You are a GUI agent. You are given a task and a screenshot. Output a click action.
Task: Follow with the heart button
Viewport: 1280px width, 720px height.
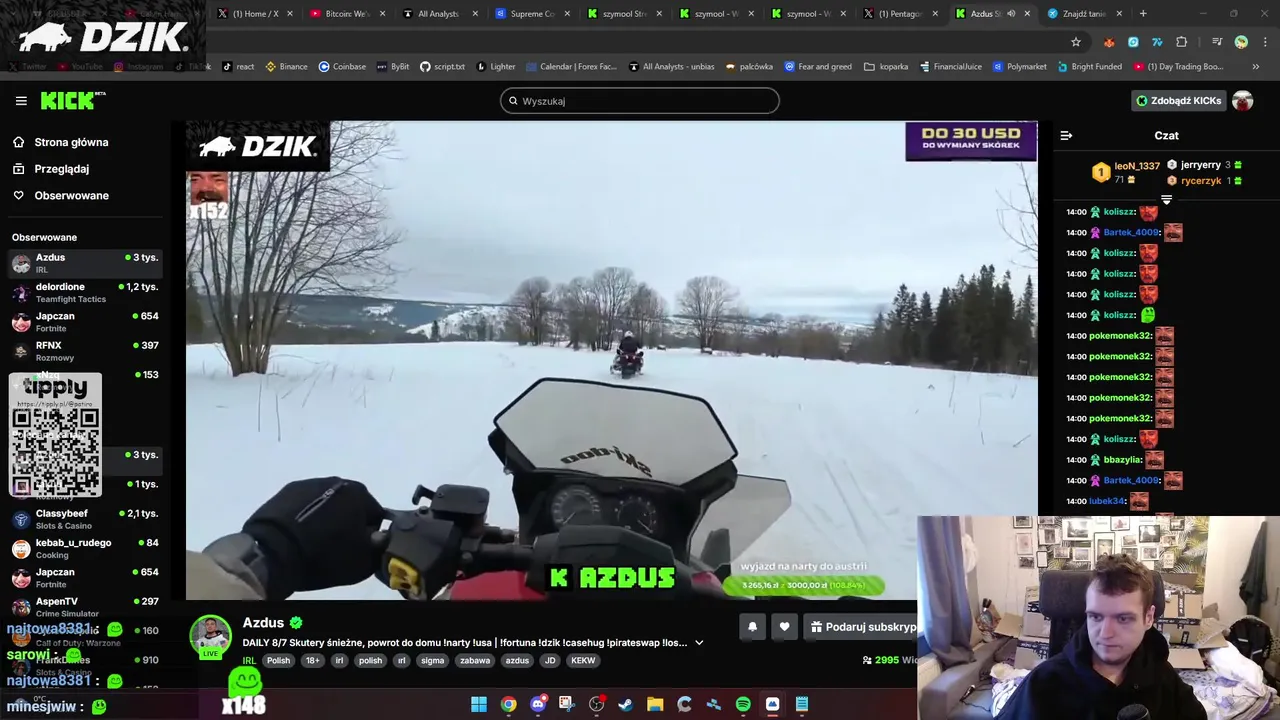tap(784, 627)
